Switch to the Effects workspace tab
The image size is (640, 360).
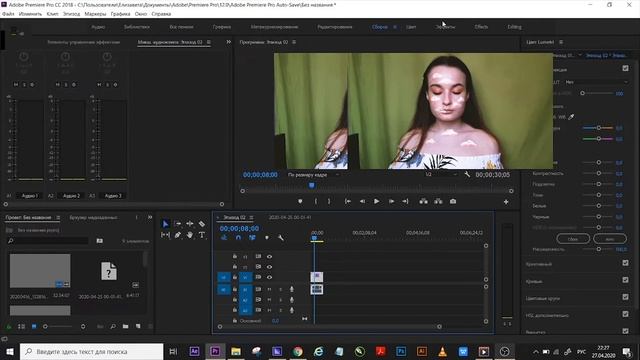click(481, 27)
